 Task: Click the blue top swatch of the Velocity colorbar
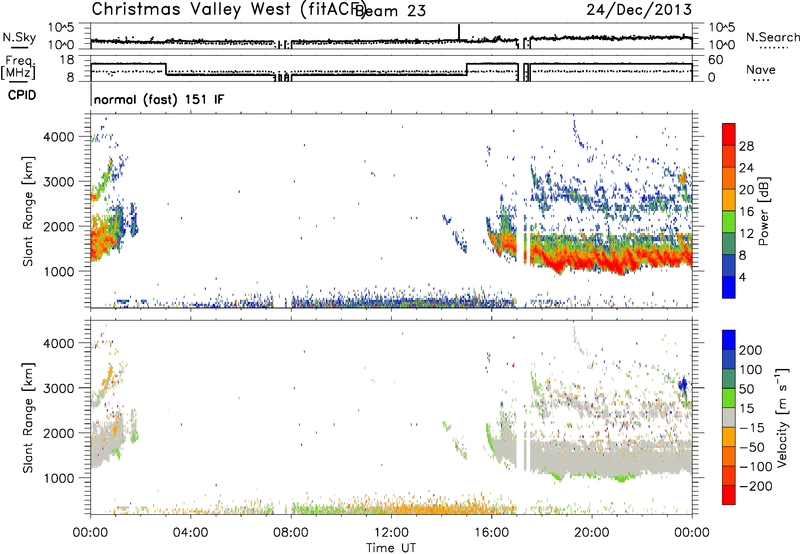click(729, 340)
